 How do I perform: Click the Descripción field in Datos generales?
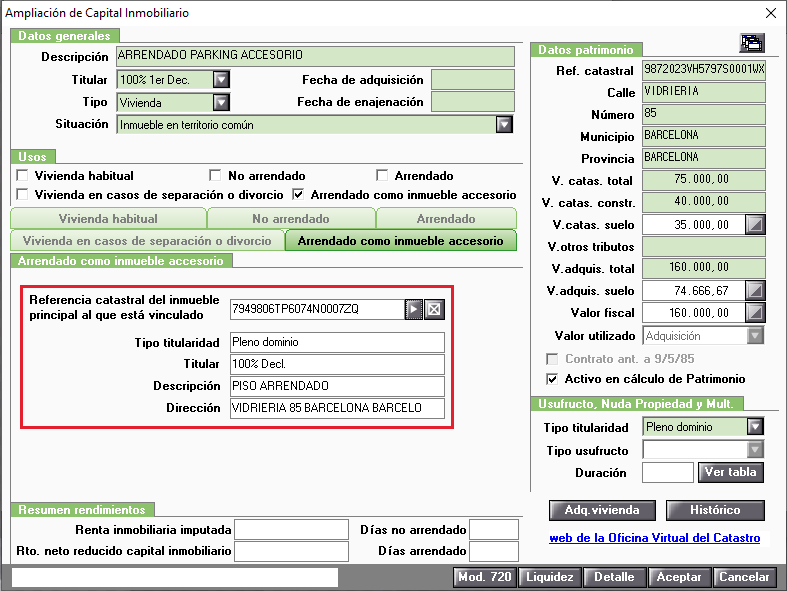[x=315, y=56]
